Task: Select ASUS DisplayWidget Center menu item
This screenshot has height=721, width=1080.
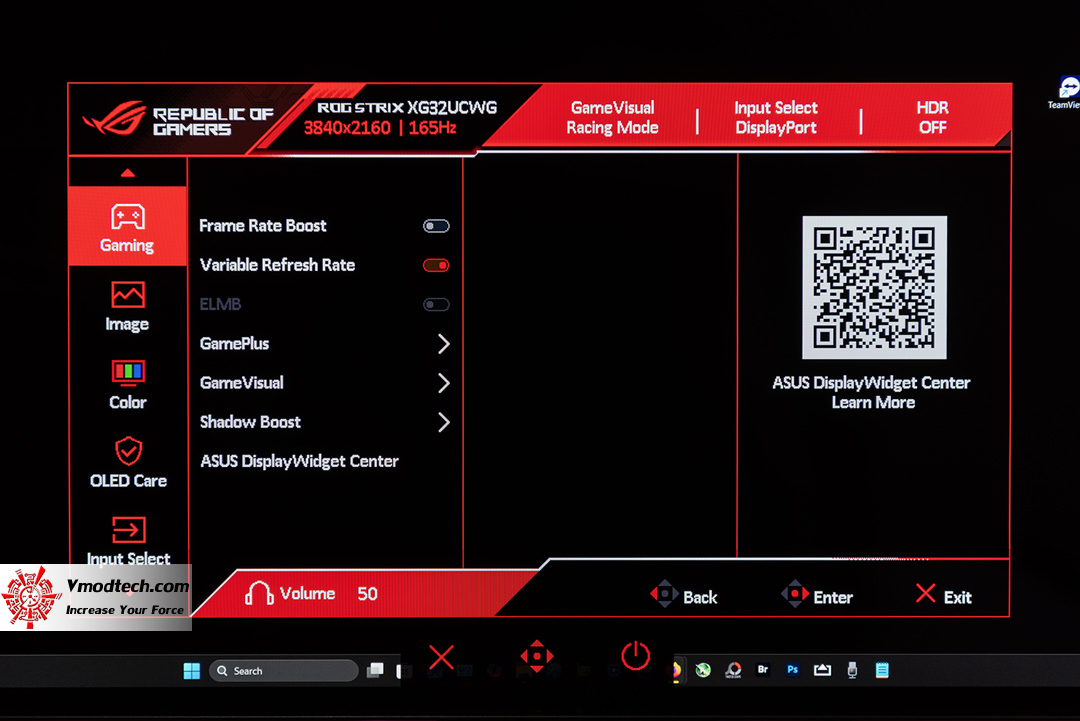Action: (x=299, y=461)
